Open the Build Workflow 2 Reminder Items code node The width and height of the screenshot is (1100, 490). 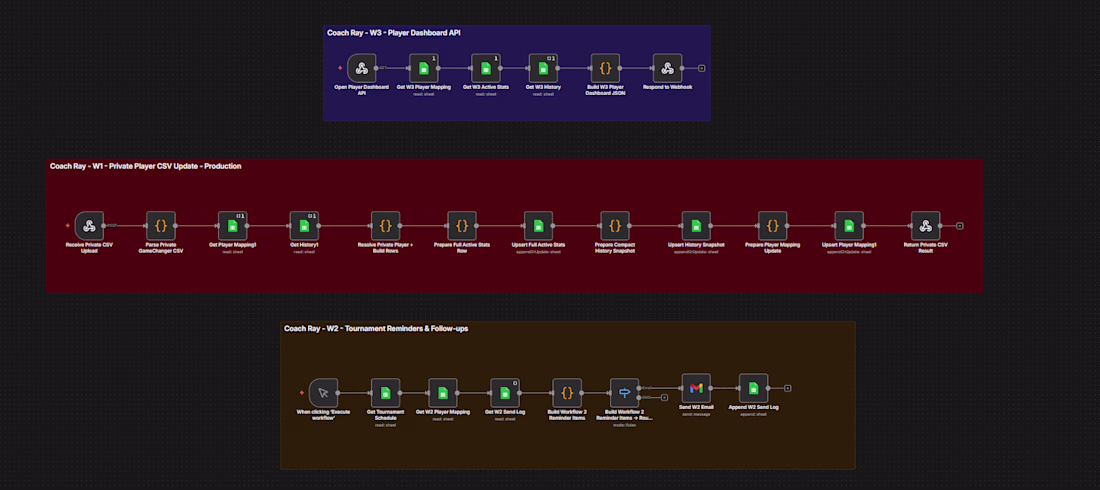pyautogui.click(x=567, y=392)
